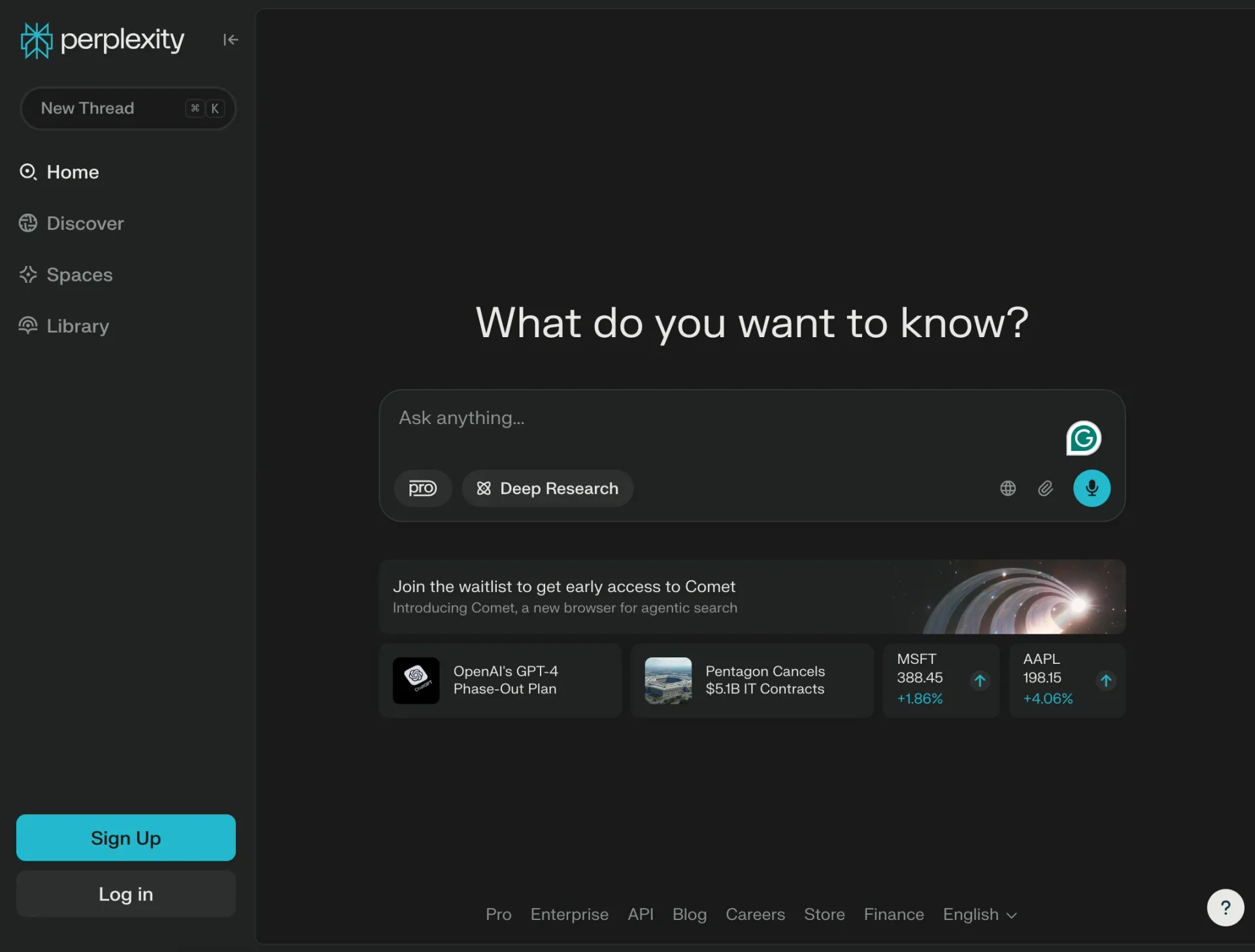This screenshot has width=1255, height=952.
Task: Open help with the question mark icon
Action: coord(1226,907)
